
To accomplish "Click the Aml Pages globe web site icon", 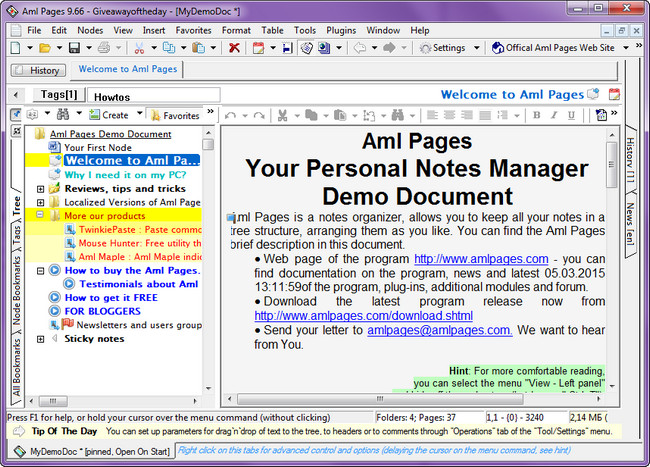I will [x=497, y=48].
